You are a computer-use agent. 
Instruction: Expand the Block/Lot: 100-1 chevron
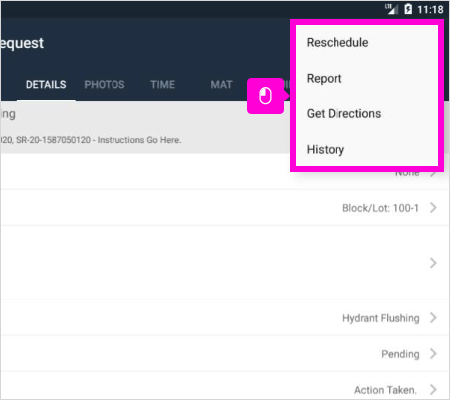(433, 208)
